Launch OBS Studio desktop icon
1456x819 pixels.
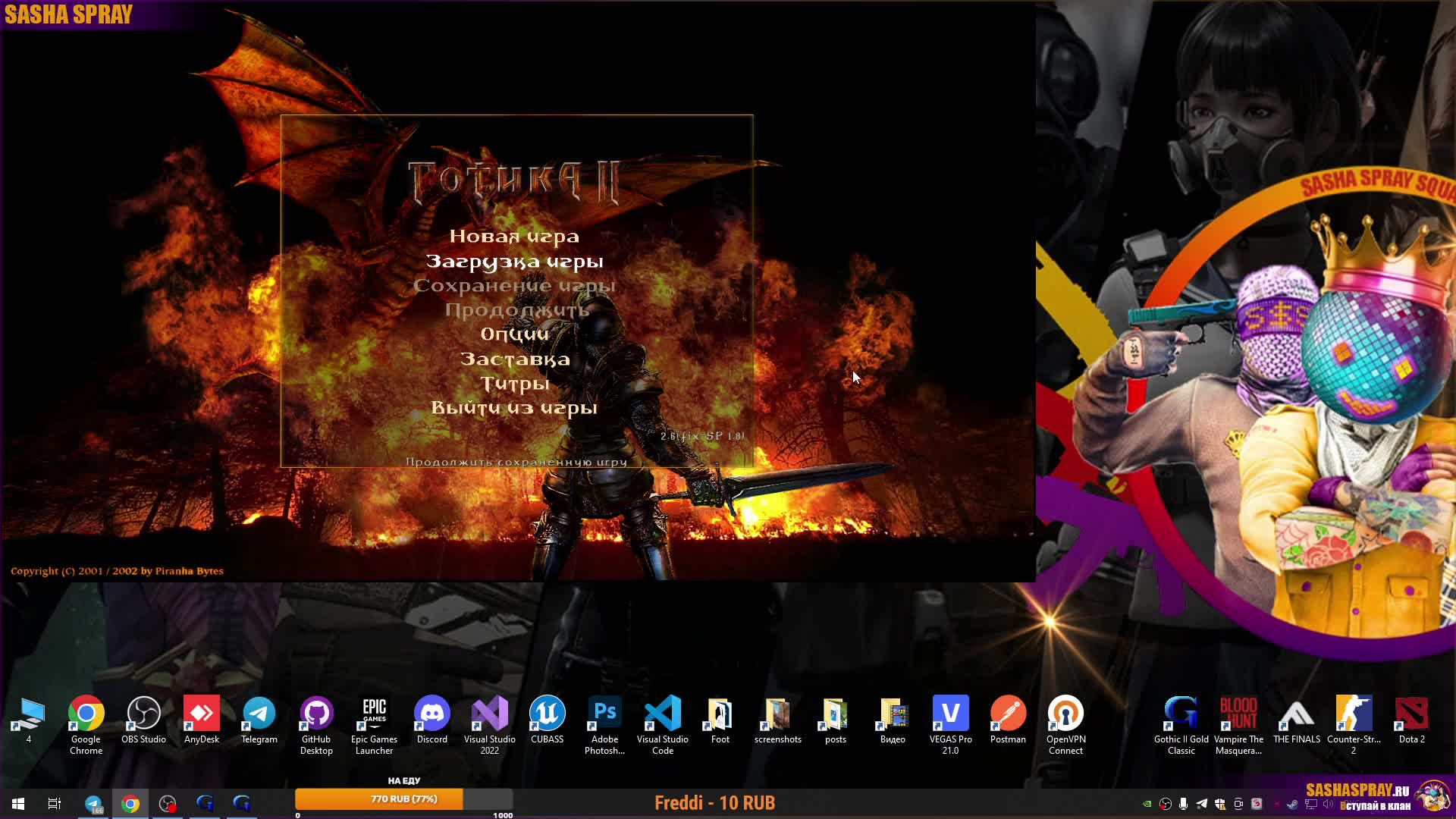pyautogui.click(x=143, y=714)
